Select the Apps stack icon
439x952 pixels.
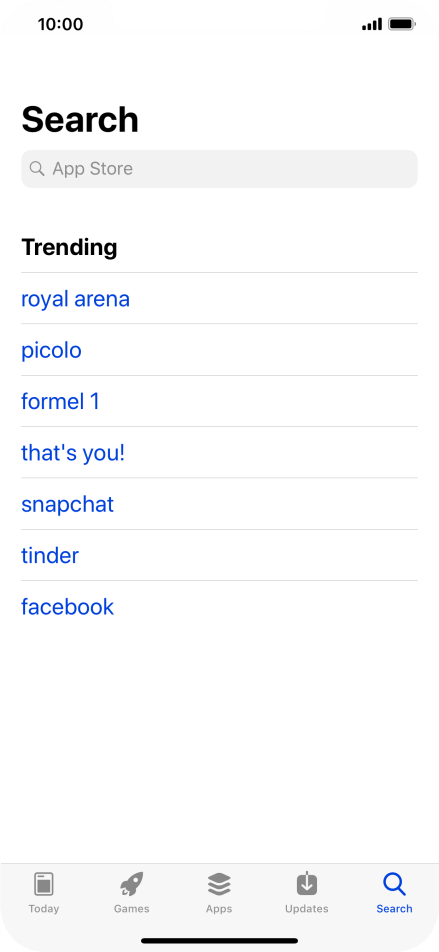coord(219,884)
